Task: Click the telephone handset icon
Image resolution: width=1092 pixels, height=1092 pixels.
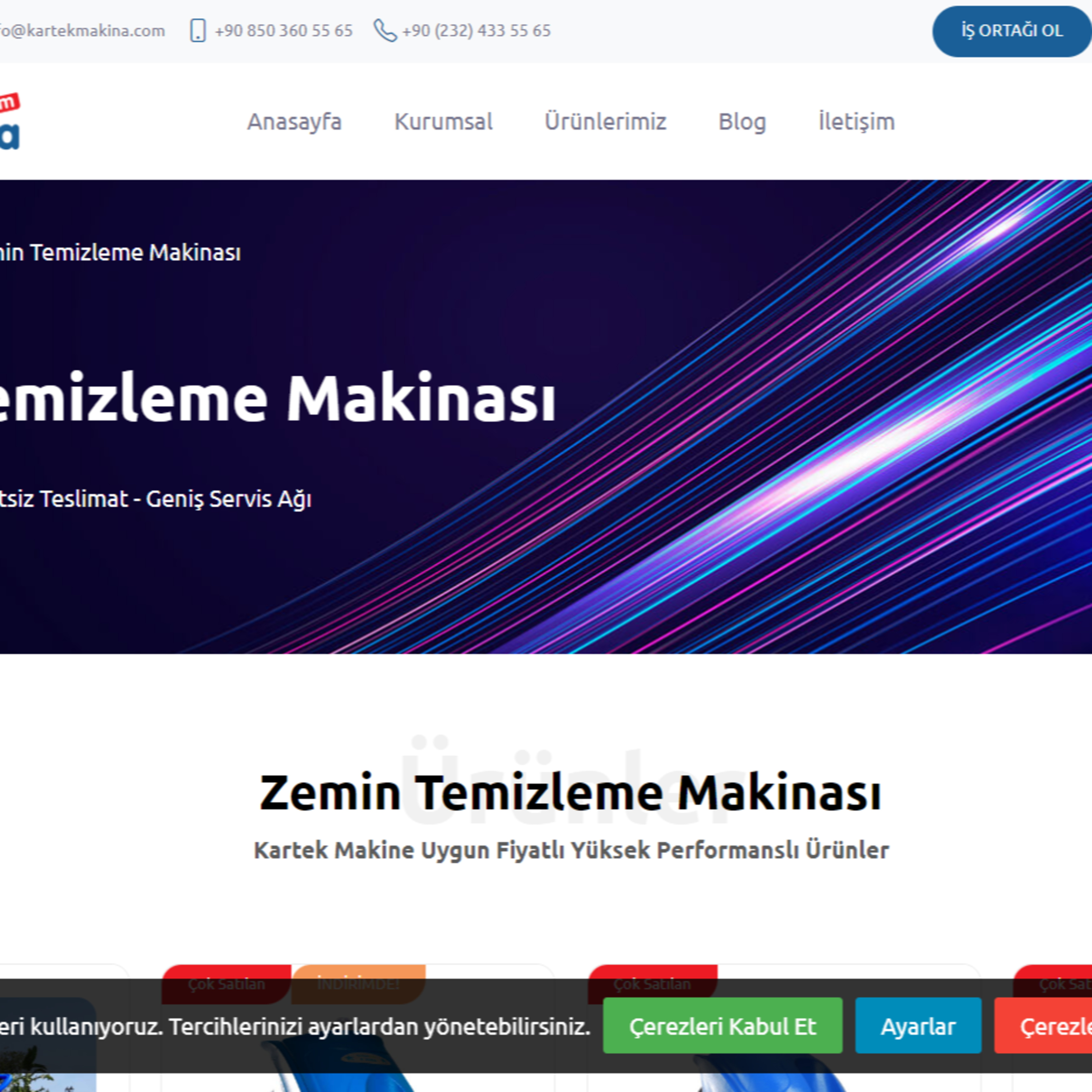Action: (385, 31)
